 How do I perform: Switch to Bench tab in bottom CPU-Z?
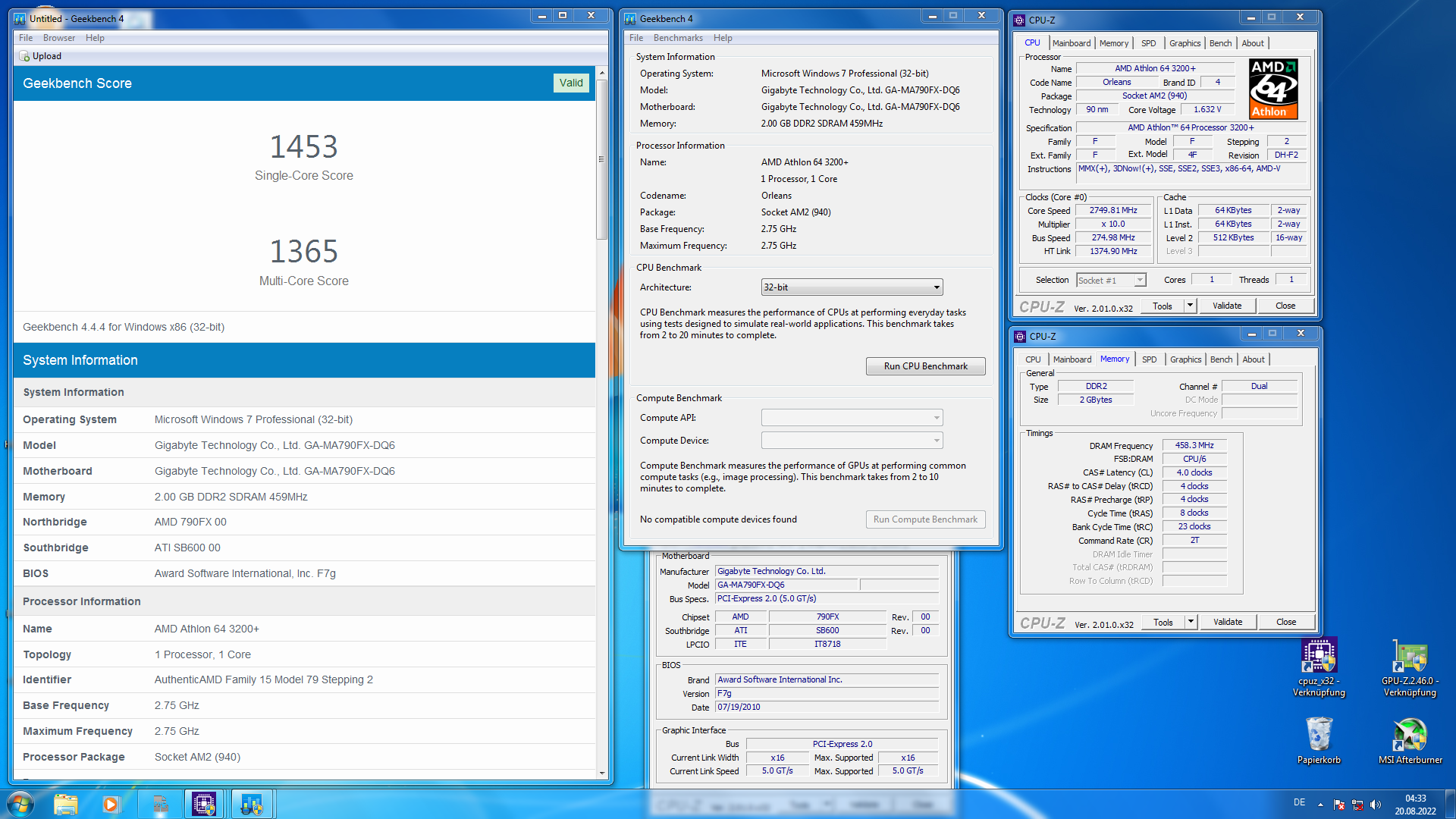click(x=1221, y=359)
